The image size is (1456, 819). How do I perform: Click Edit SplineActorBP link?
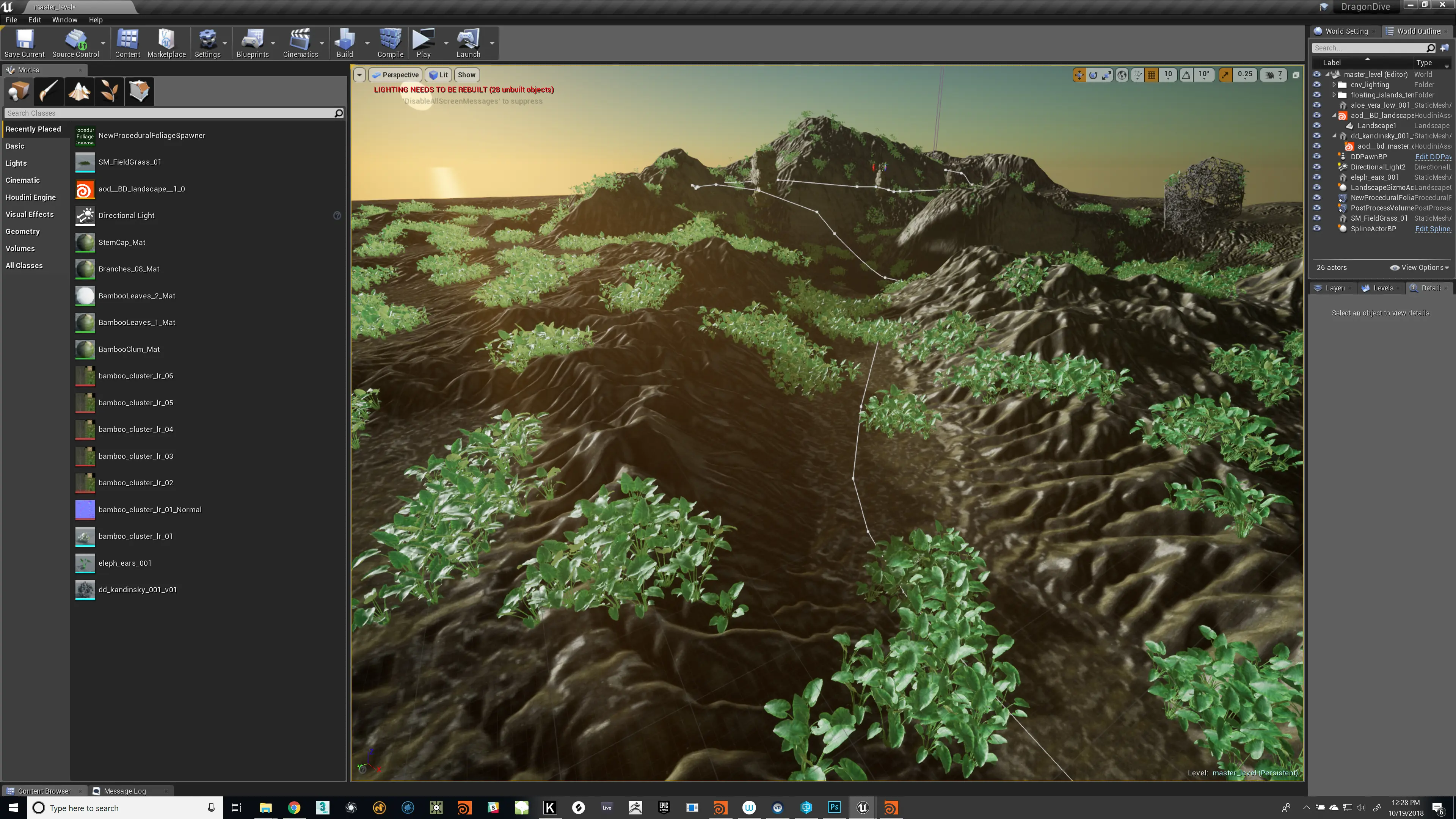(x=1433, y=228)
